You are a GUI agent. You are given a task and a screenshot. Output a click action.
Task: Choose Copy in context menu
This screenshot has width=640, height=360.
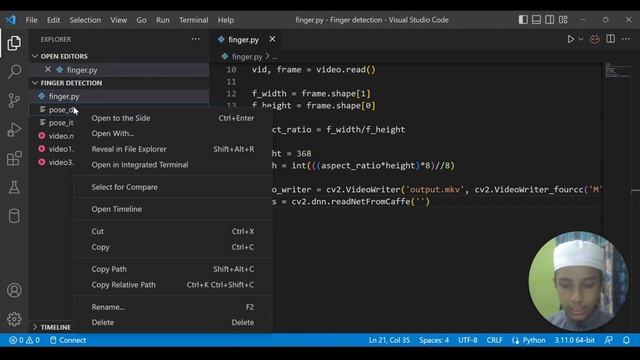(173, 247)
